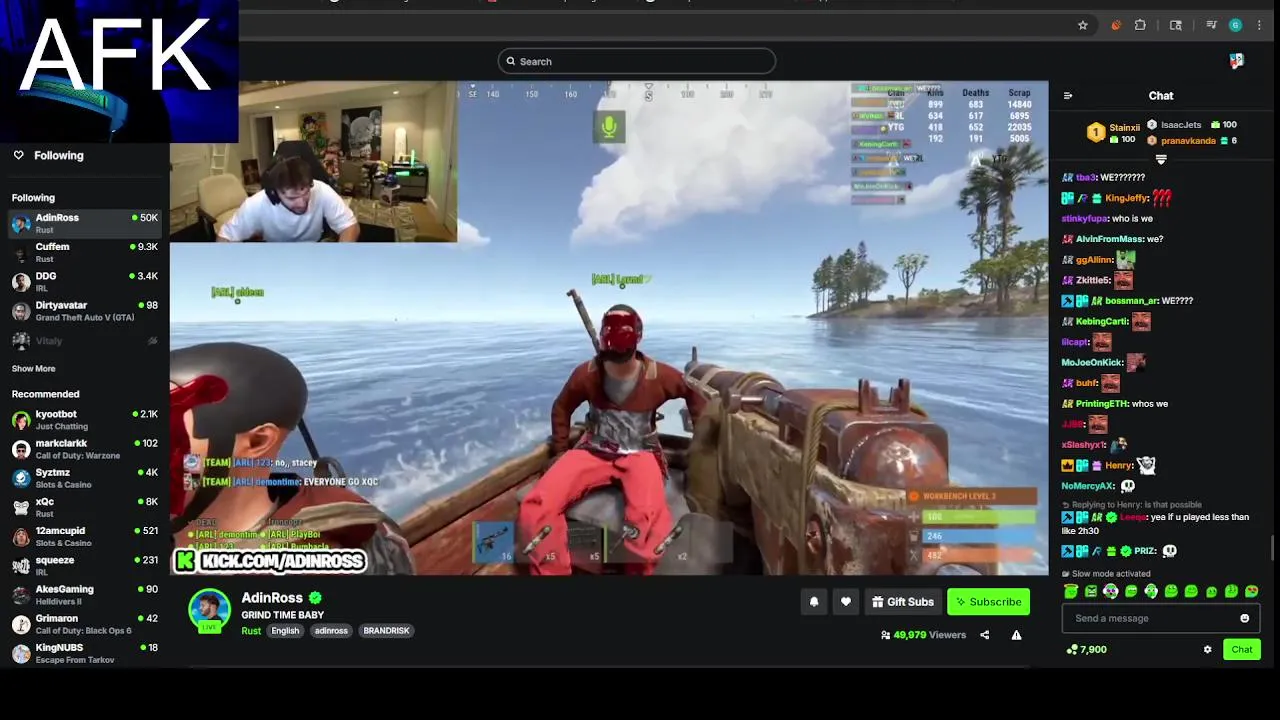Open offline channel Vitaly in the sidebar
Image resolution: width=1280 pixels, height=720 pixels.
click(84, 341)
